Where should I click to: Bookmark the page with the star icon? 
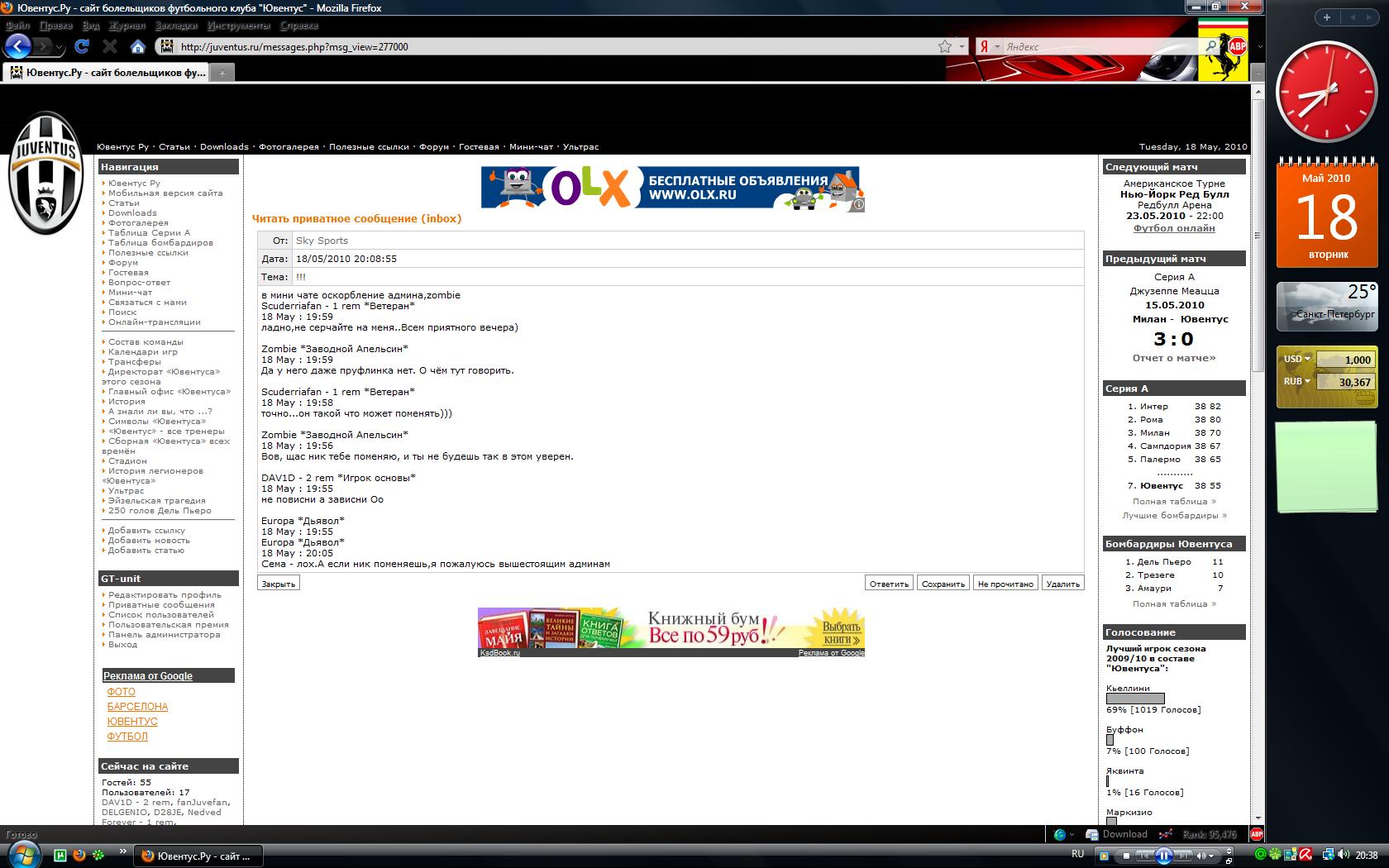click(x=944, y=46)
